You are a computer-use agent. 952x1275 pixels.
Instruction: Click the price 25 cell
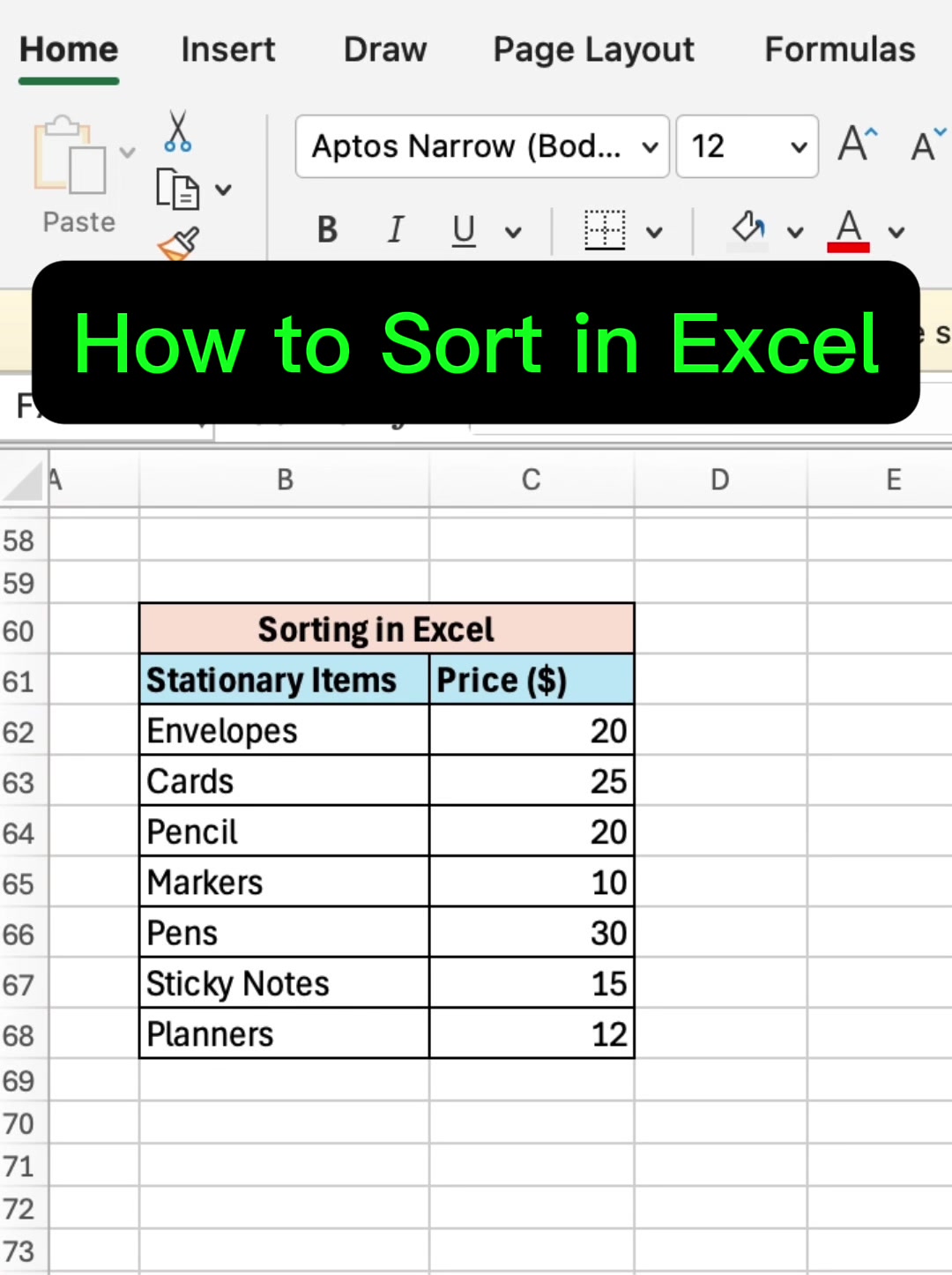click(532, 780)
